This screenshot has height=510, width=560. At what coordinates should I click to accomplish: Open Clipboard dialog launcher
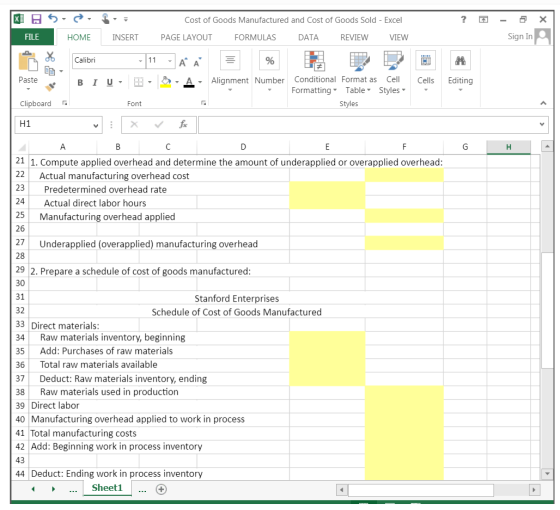click(65, 103)
